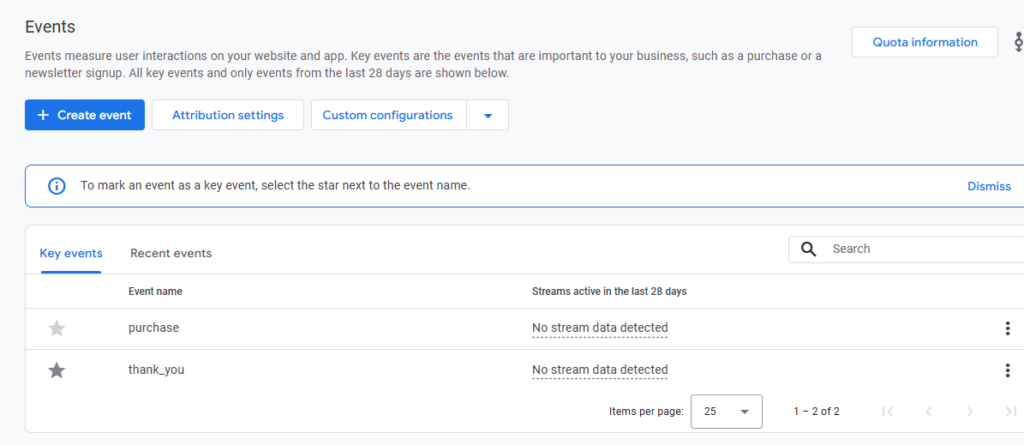Toggle the star for thank_you event
The height and width of the screenshot is (445, 1024).
pyautogui.click(x=57, y=371)
